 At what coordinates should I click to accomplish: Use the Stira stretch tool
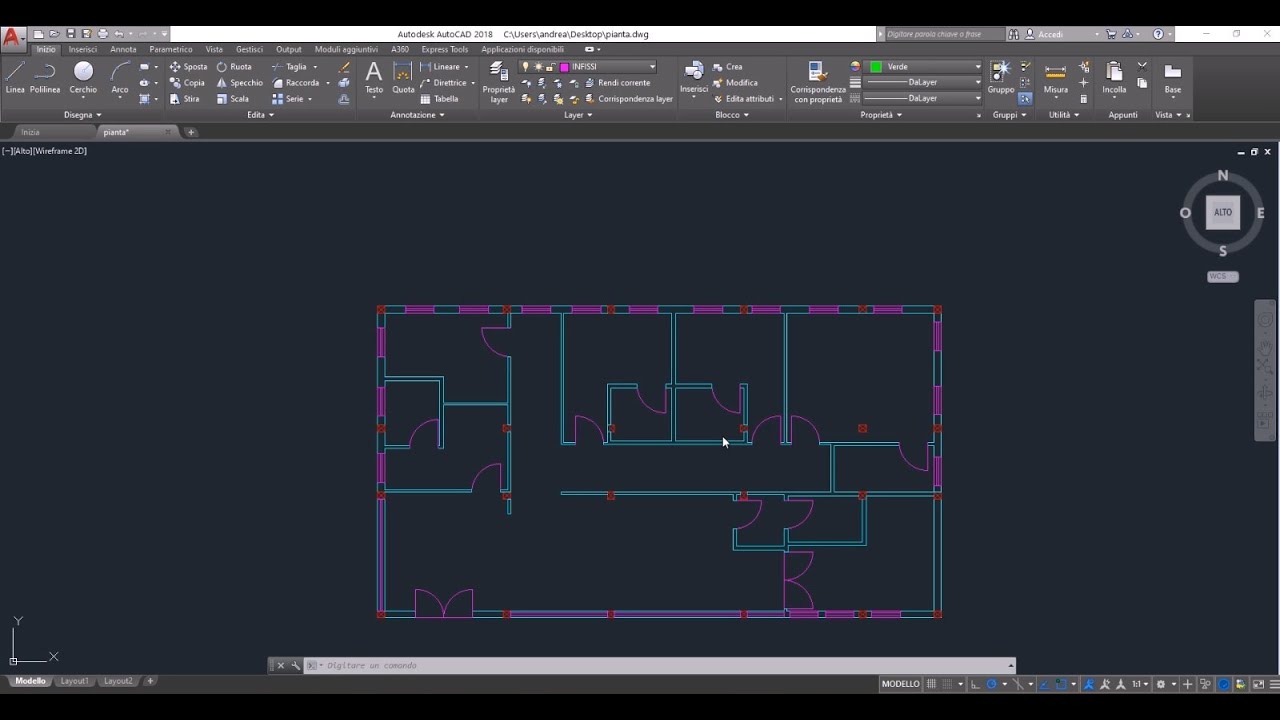coord(185,99)
